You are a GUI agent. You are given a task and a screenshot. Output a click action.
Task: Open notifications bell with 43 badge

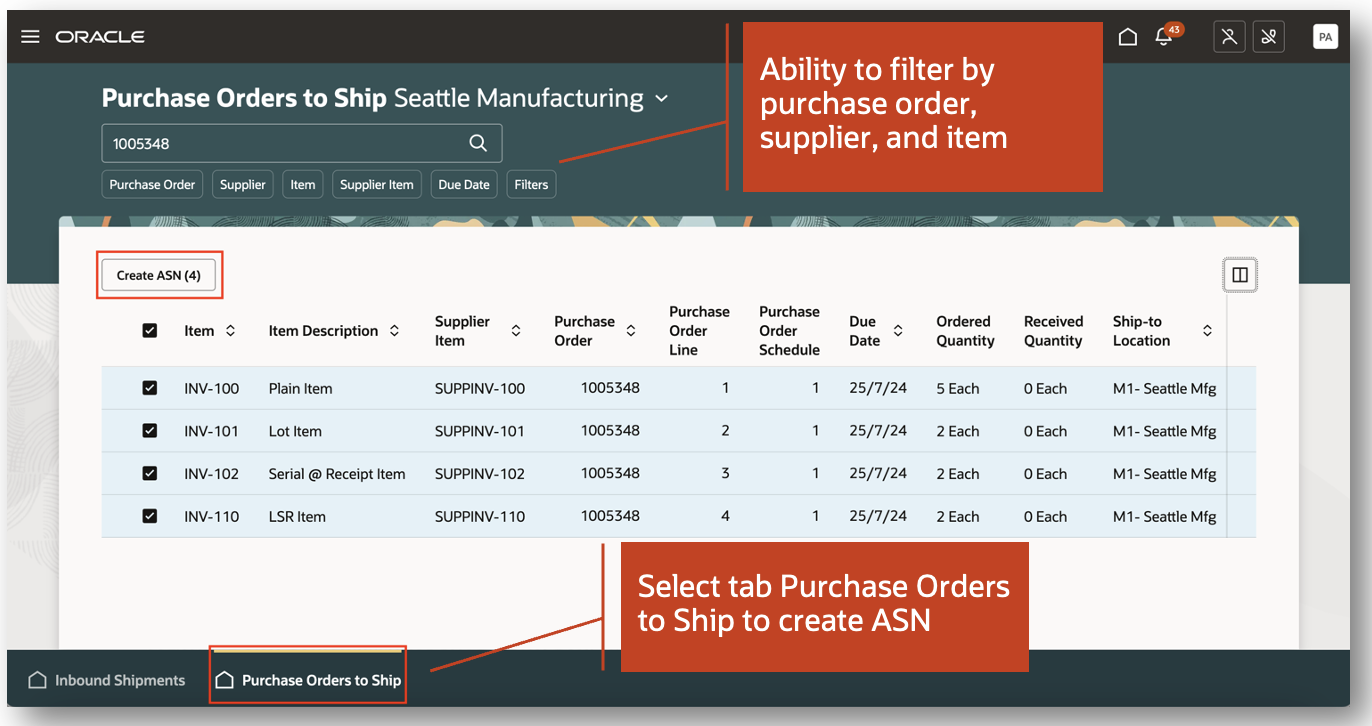pyautogui.click(x=1163, y=37)
